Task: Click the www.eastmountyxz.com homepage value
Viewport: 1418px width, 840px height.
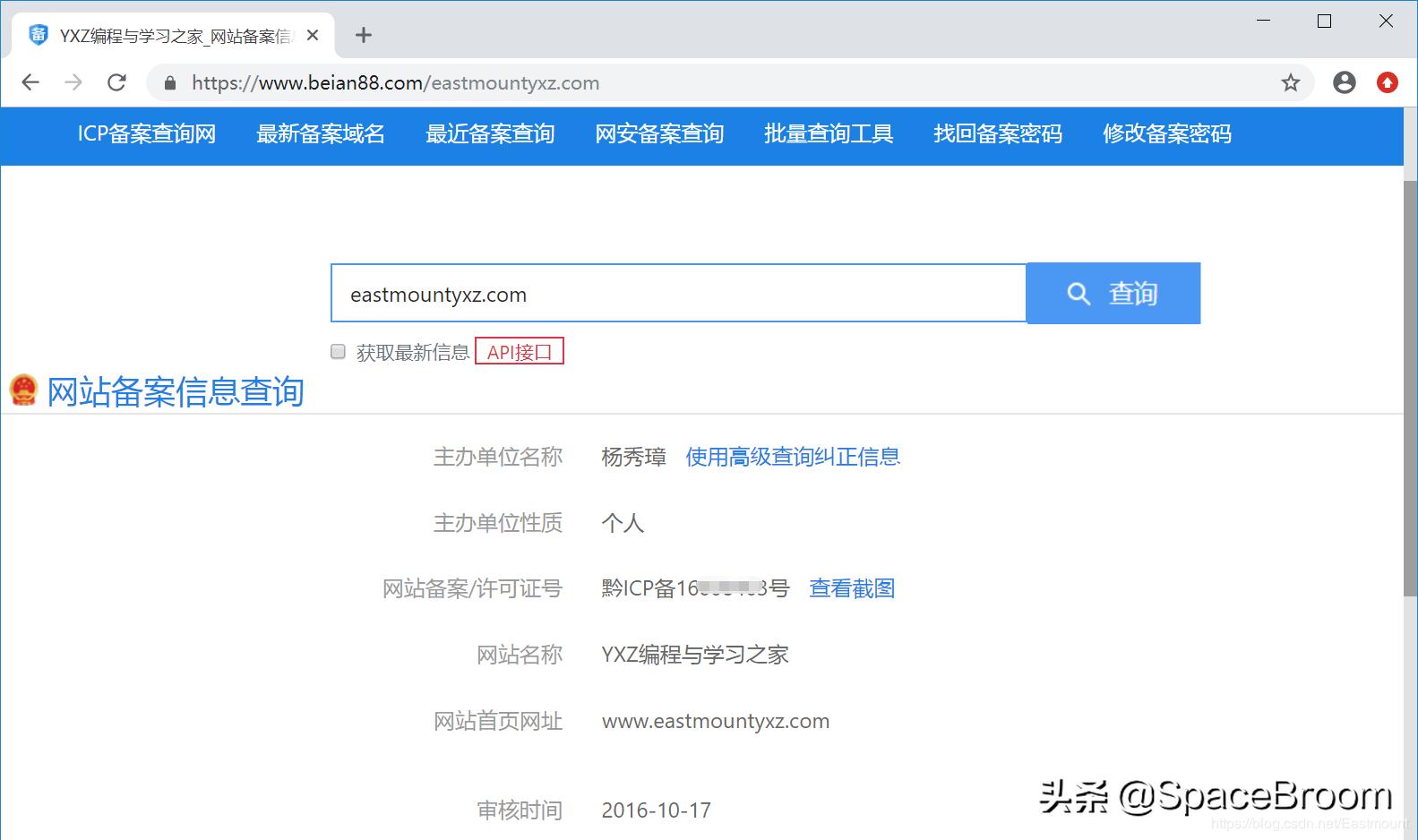Action: tap(716, 721)
